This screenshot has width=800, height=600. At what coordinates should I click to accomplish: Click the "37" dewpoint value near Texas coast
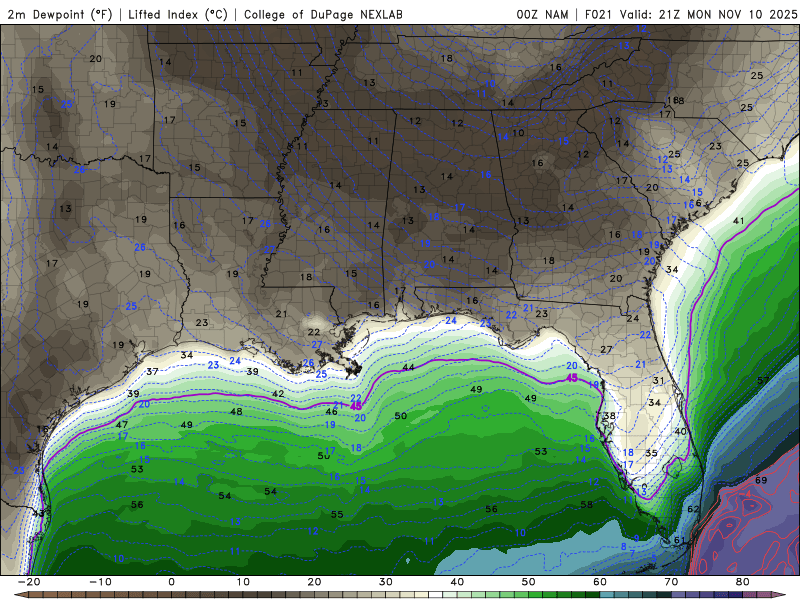tap(152, 371)
